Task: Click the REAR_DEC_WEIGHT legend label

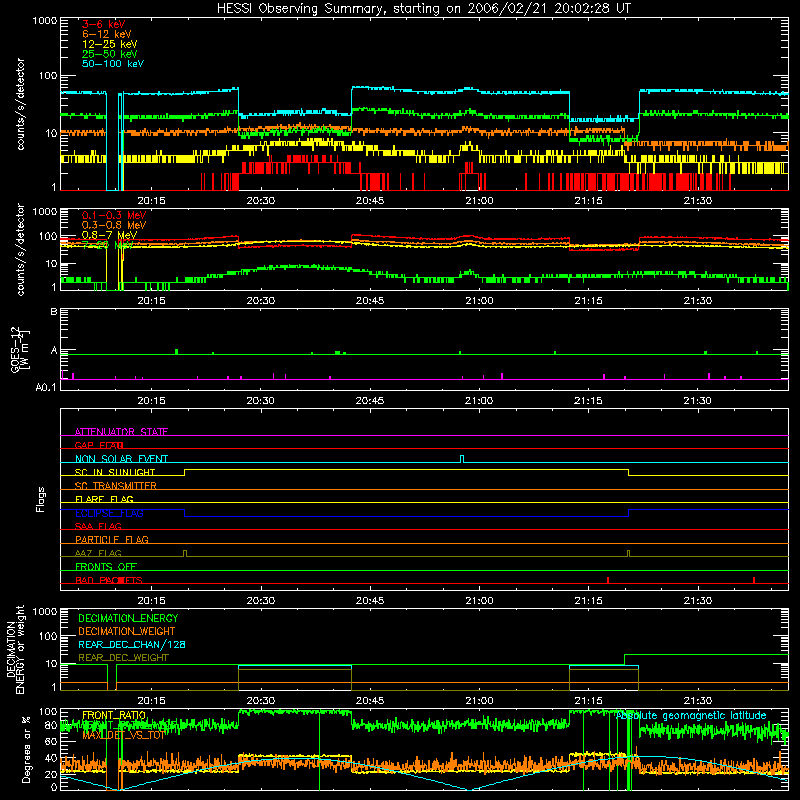Action: (x=123, y=658)
